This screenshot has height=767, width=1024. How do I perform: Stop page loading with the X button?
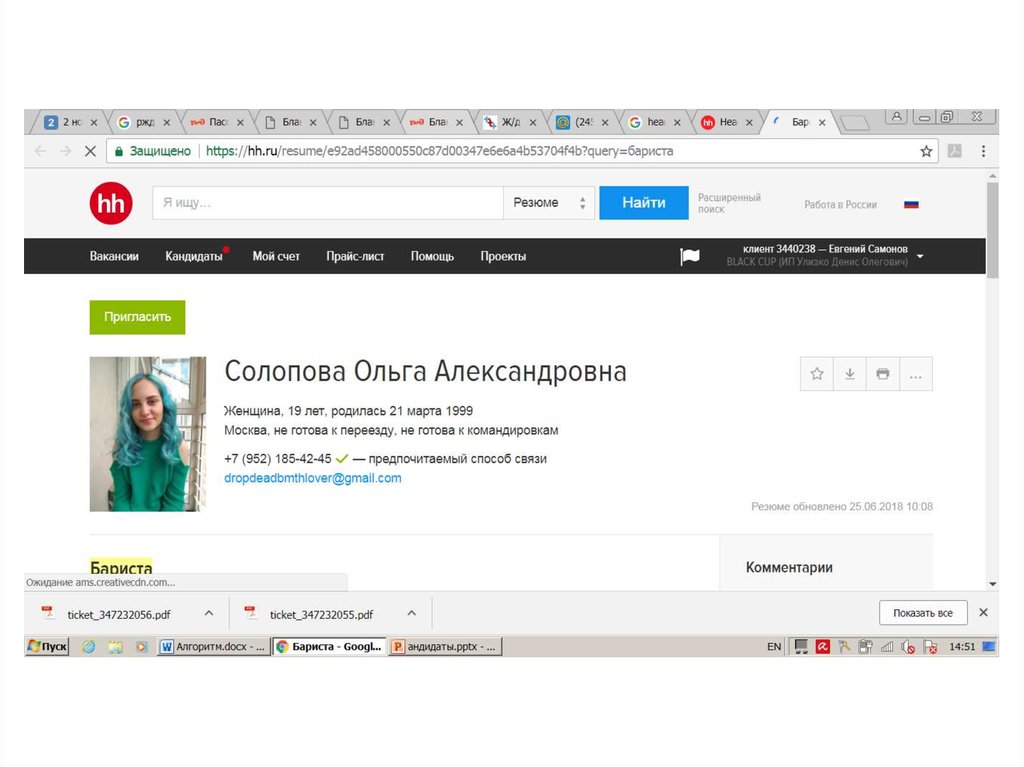coord(89,151)
